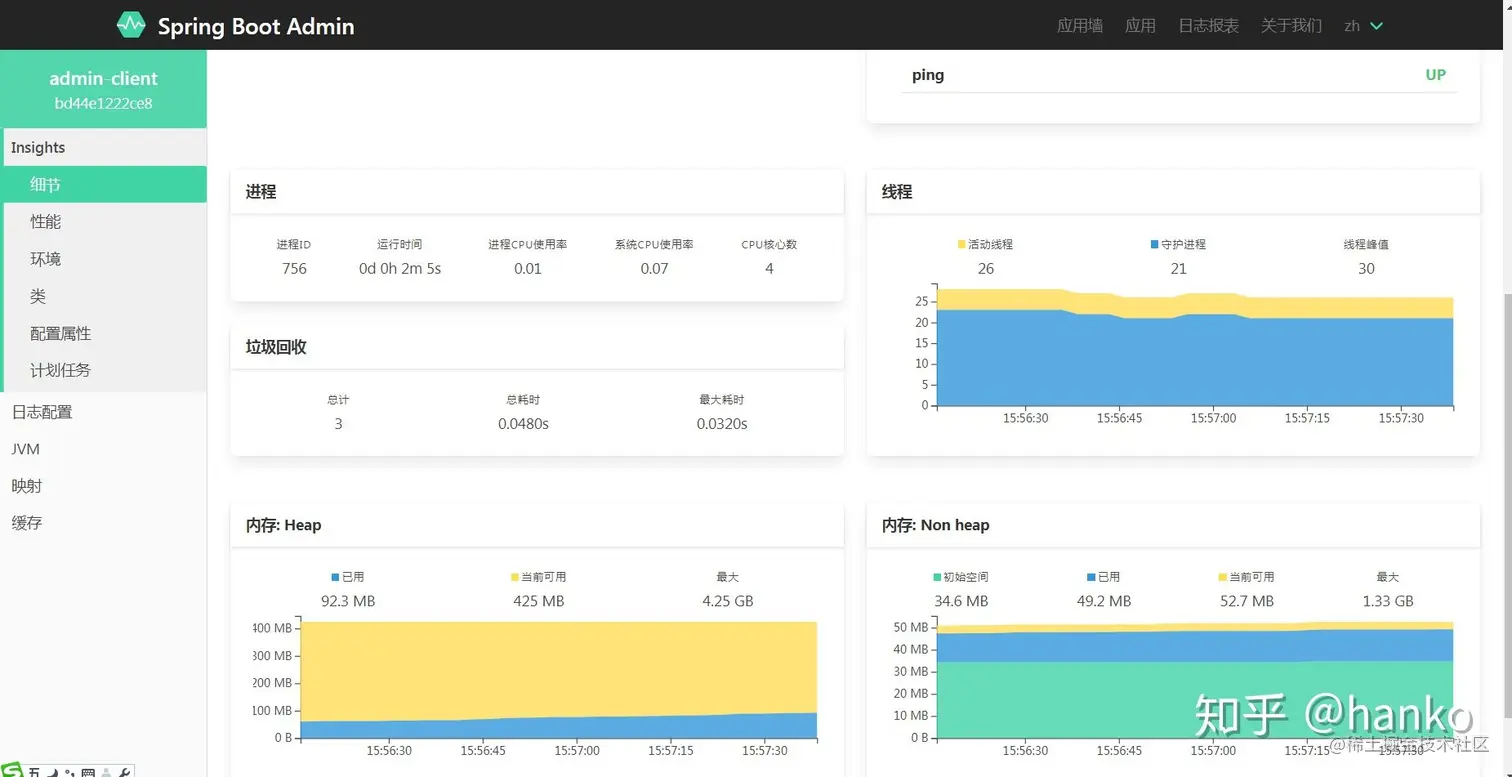Screen dimensions: 1512x777
Task: Toggle the Sogou moon mode icon
Action: click(x=53, y=772)
